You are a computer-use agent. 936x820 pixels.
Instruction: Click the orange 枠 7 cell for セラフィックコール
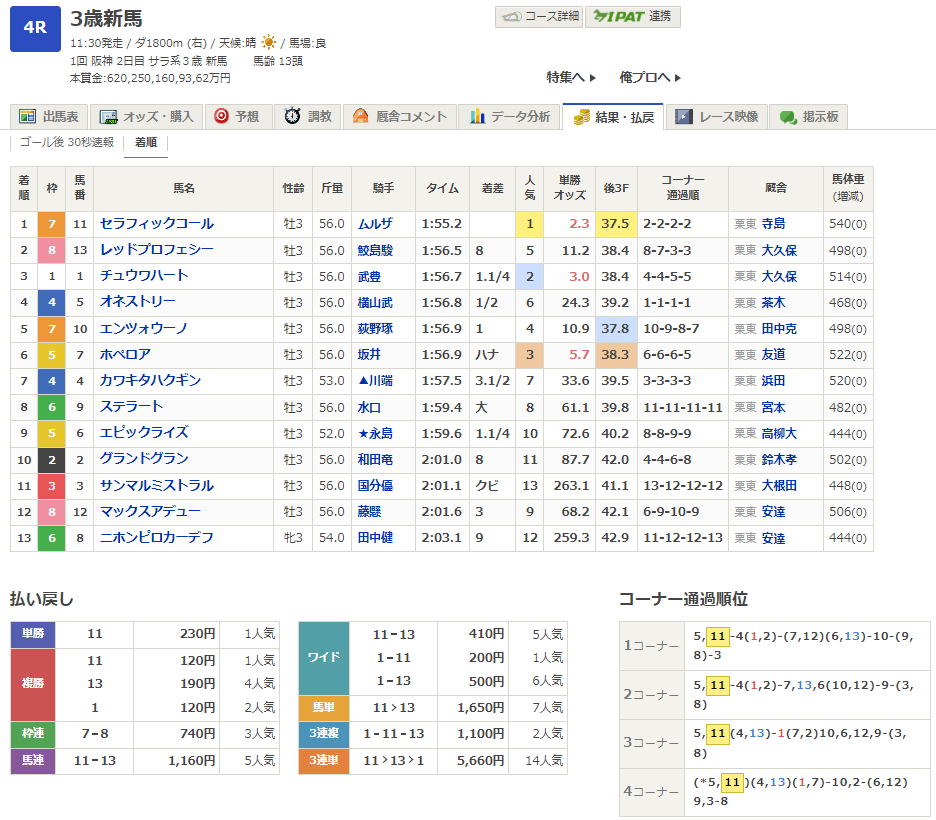pos(52,224)
